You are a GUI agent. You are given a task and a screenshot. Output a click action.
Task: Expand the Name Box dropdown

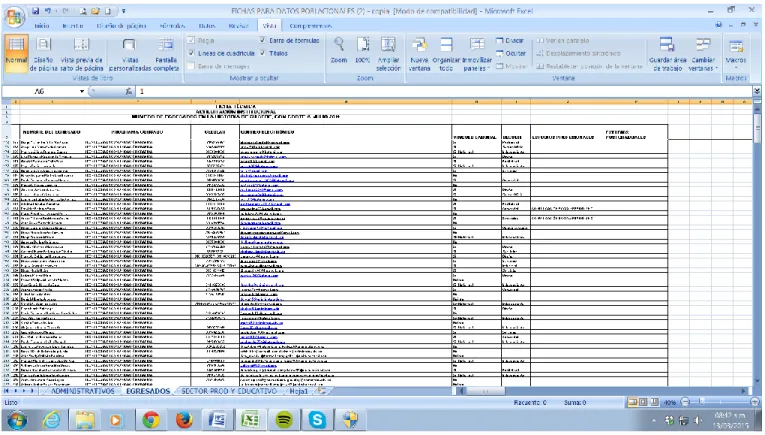(x=81, y=91)
